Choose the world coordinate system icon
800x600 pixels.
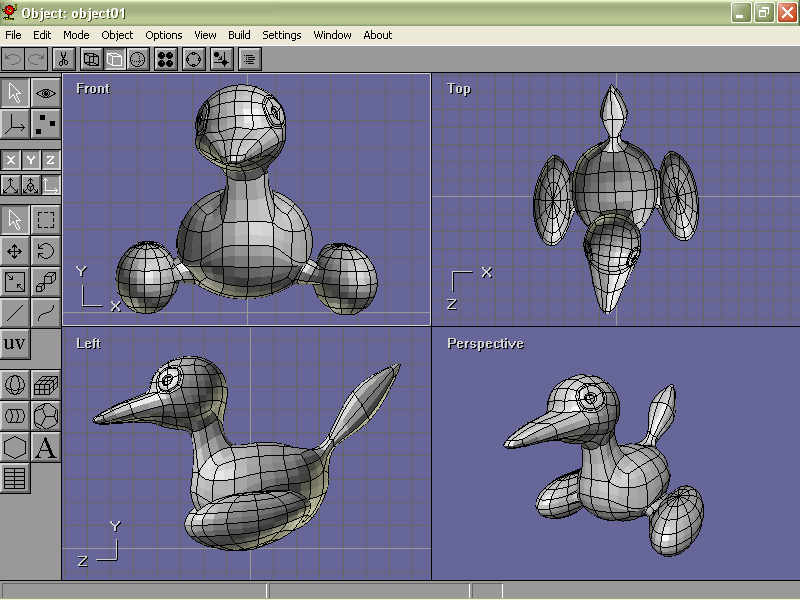11,185
